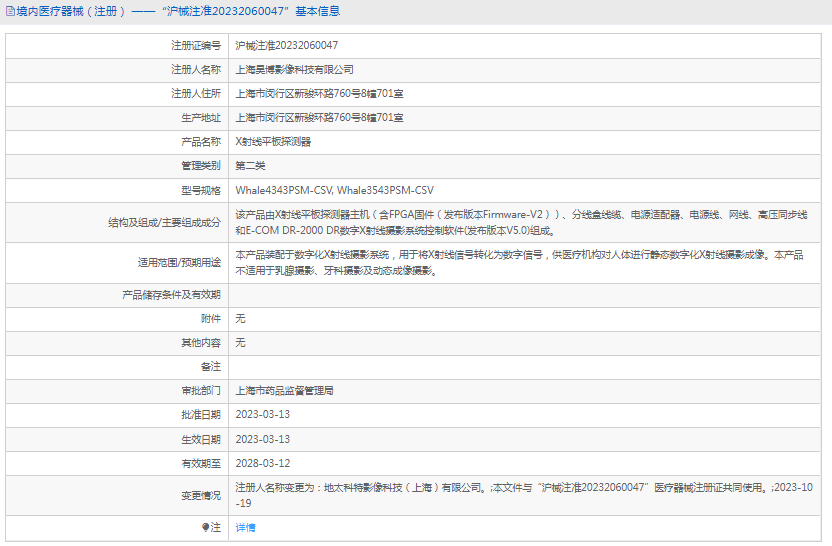Select the 其他内容 value 无
This screenshot has height=546, width=832.
click(240, 343)
